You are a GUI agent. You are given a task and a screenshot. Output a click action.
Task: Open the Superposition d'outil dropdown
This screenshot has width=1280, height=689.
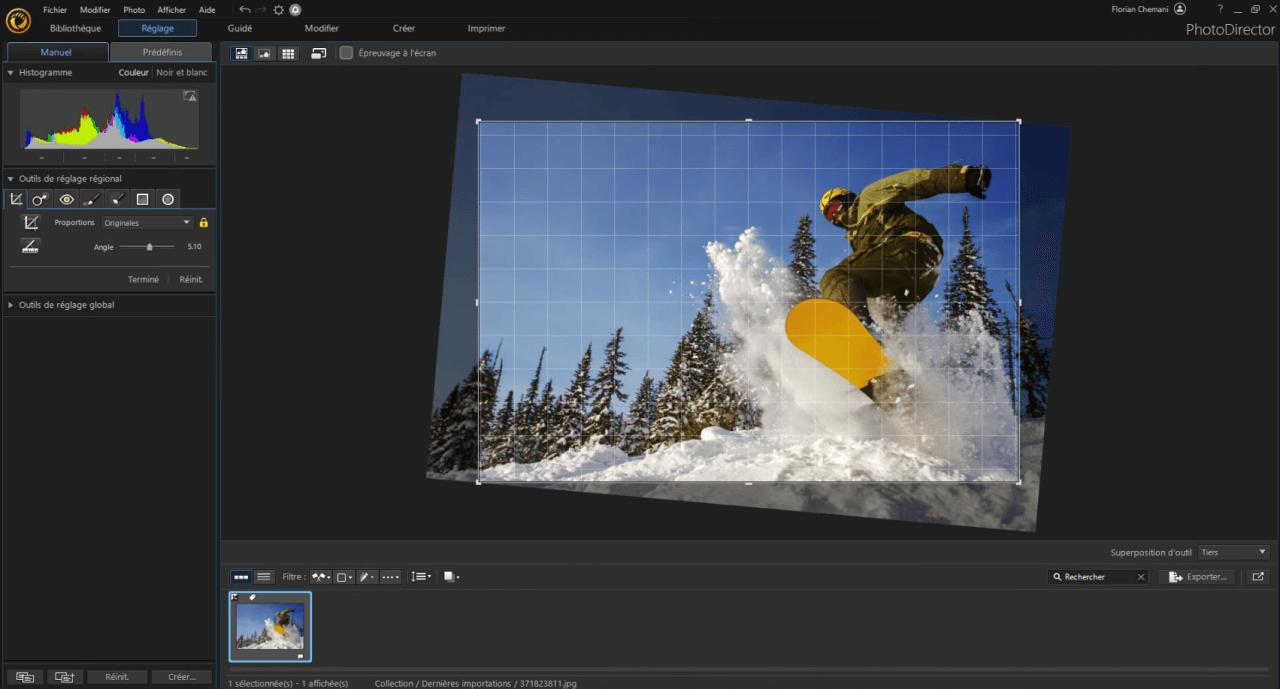tap(1232, 552)
